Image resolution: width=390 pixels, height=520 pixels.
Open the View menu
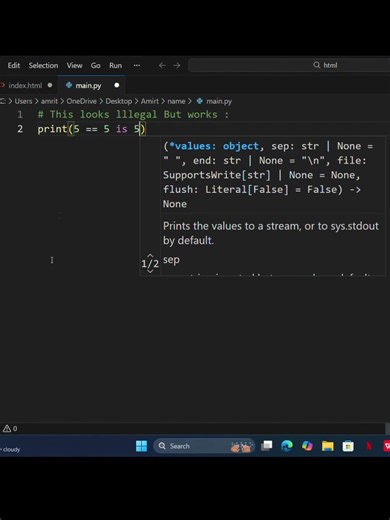click(x=74, y=65)
